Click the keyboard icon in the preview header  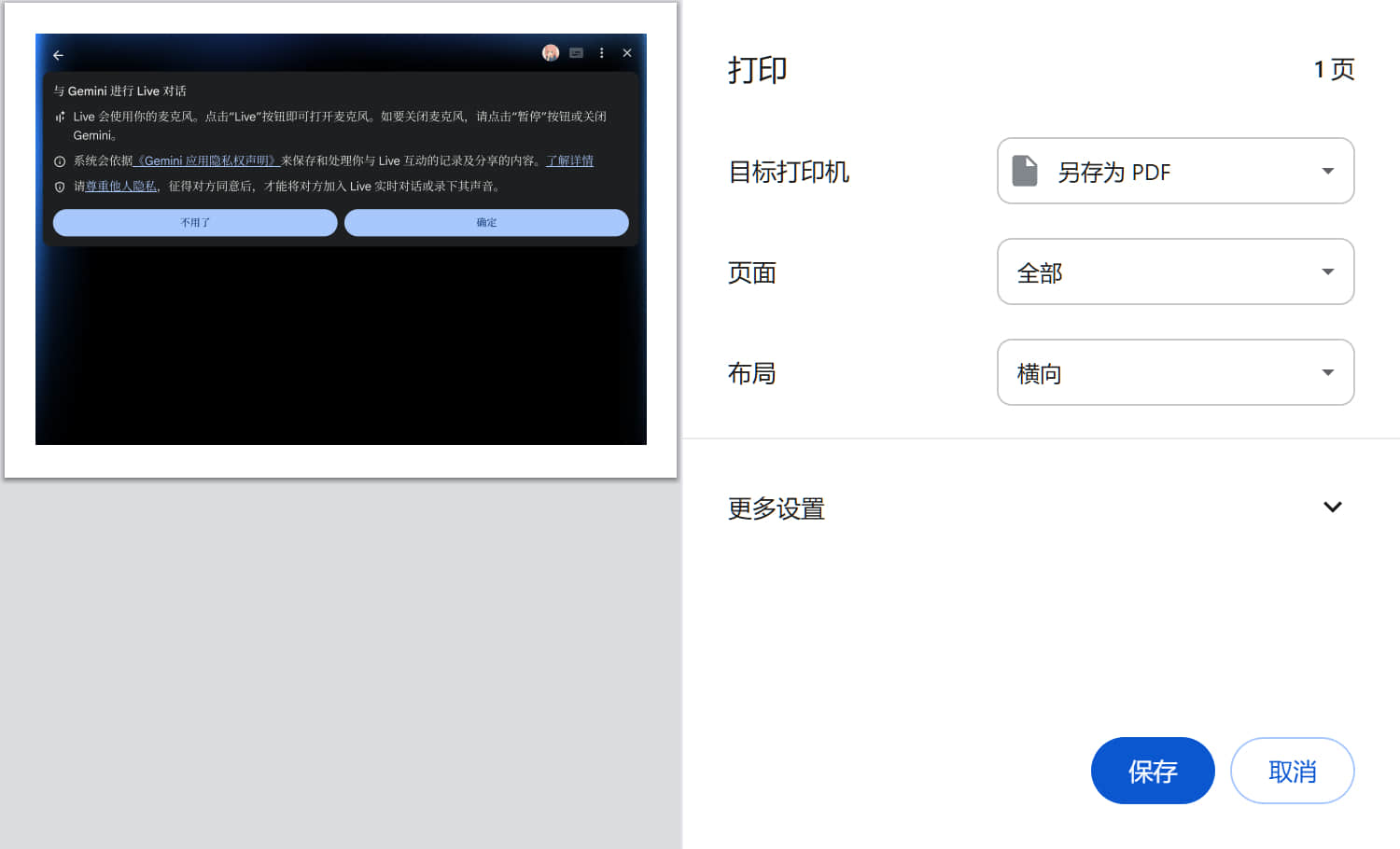576,53
